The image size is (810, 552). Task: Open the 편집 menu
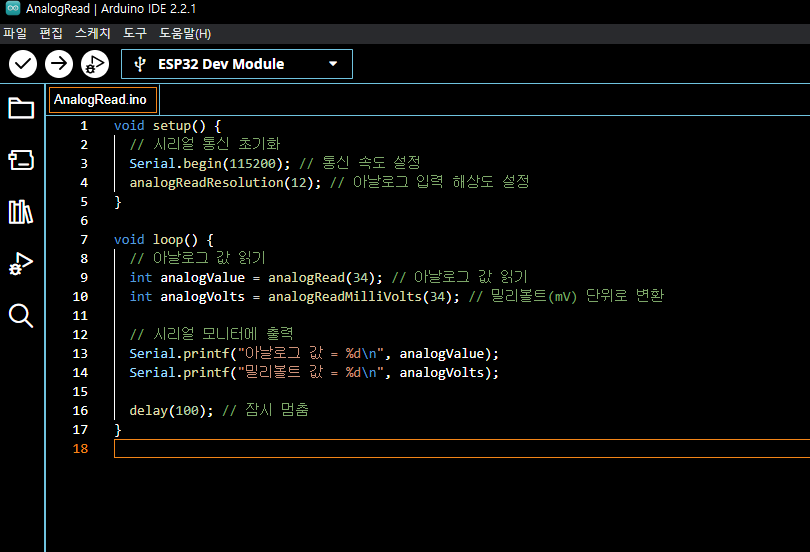[x=51, y=34]
